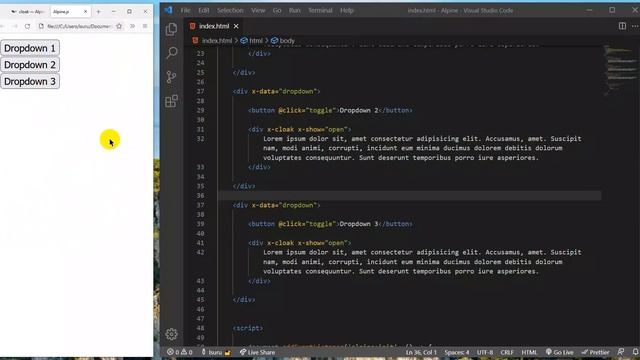This screenshot has width=640, height=360.
Task: Open the Source Control view
Action: coord(171,77)
